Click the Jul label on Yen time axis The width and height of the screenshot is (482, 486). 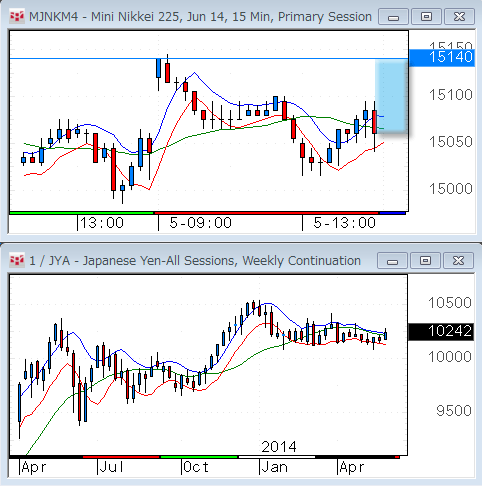(112, 467)
